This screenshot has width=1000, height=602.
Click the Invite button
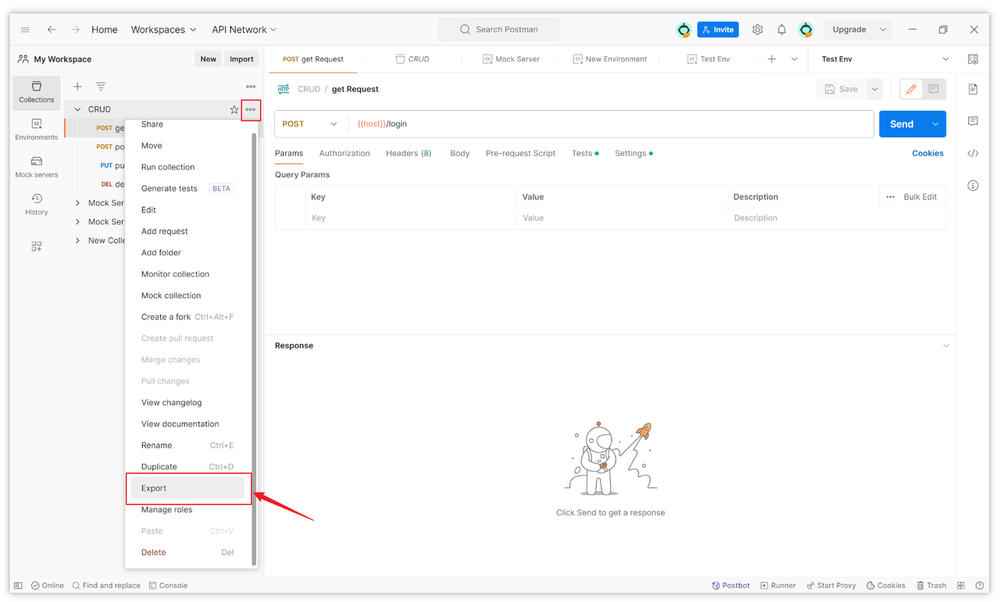[718, 29]
